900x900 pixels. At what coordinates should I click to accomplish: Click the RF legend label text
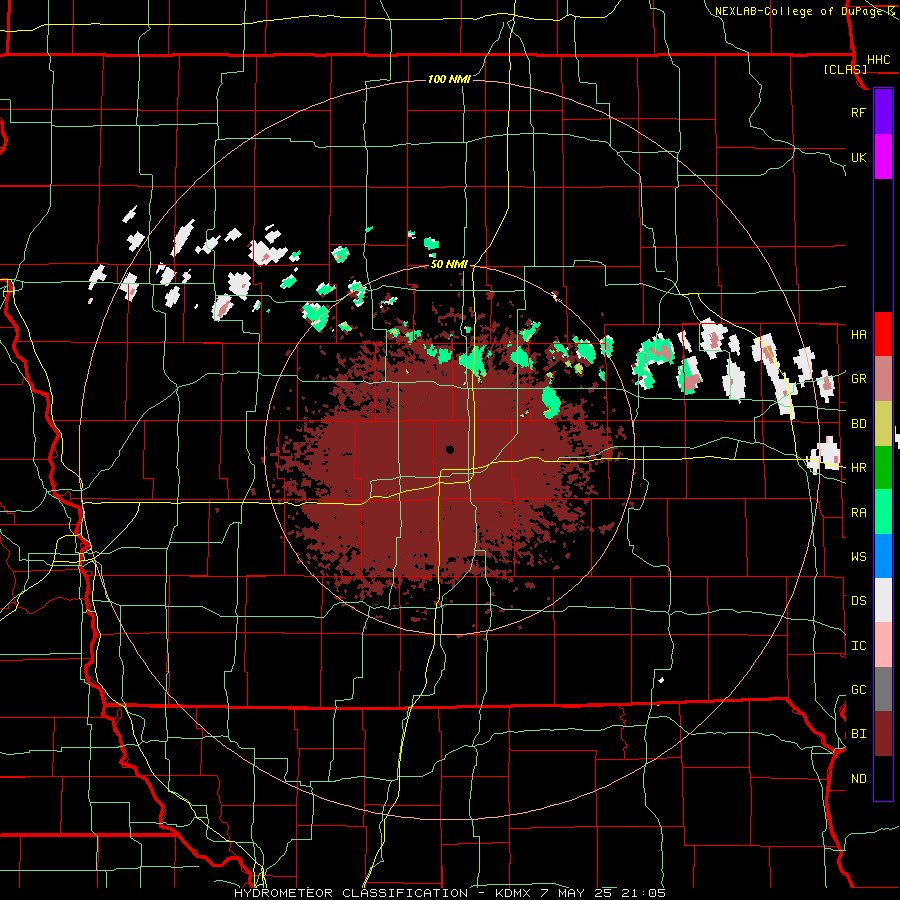click(858, 112)
